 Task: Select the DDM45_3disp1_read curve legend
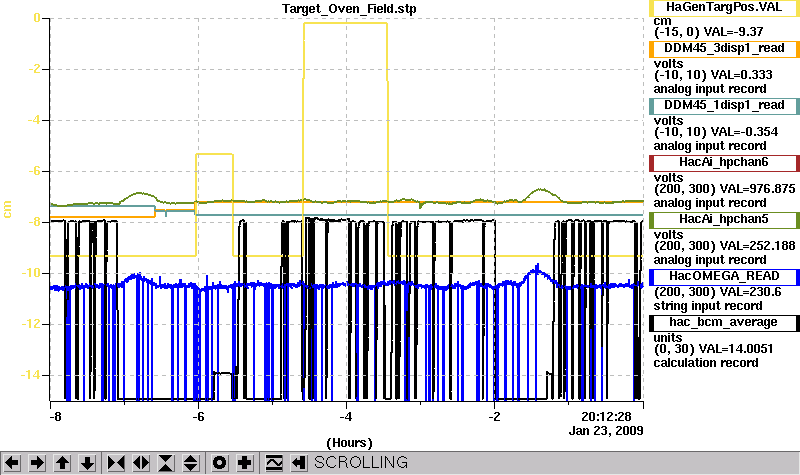[x=724, y=48]
